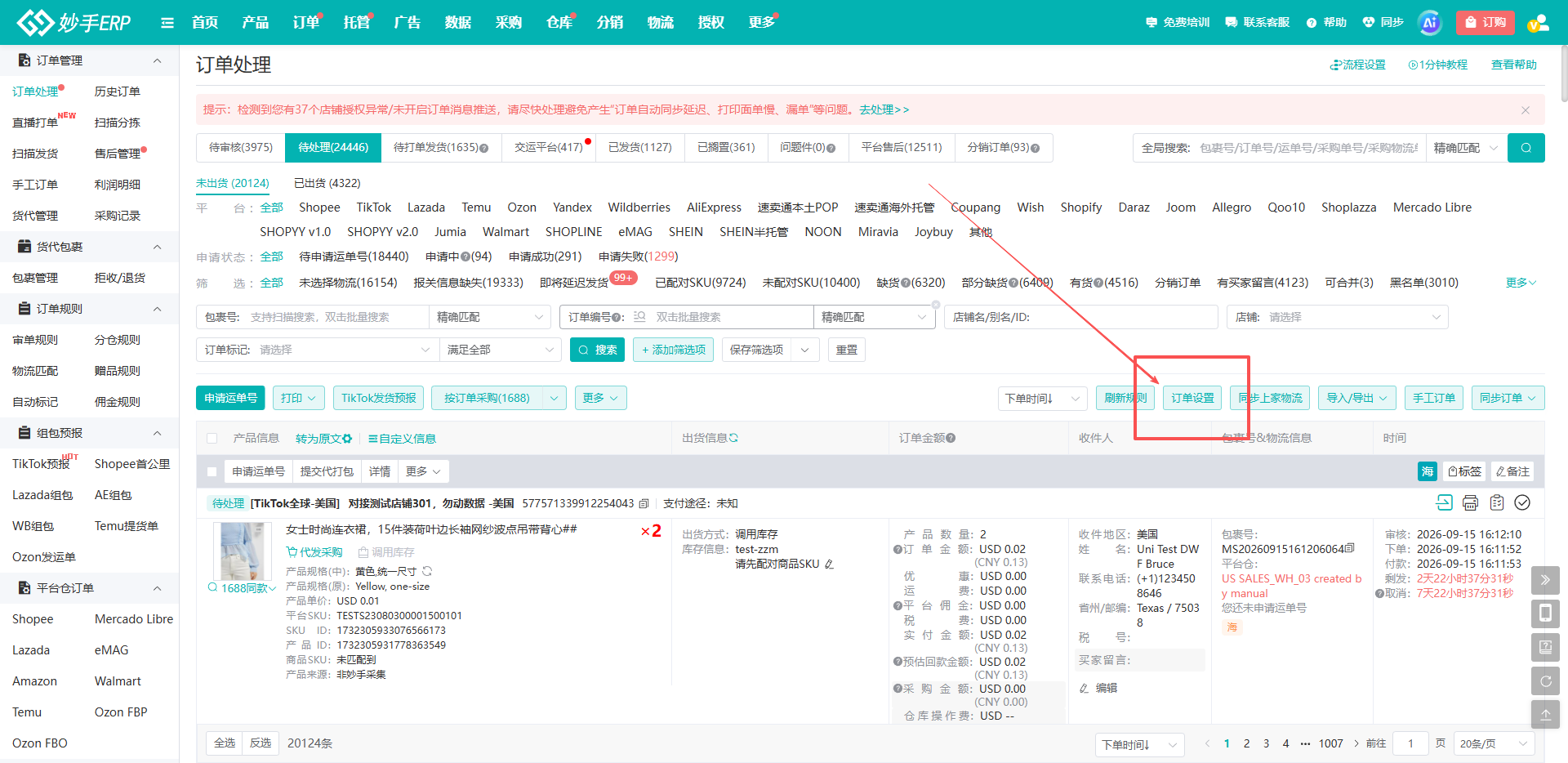Viewport: 1568px width, 763px height.
Task: Switch to the 待审核(3975) tab
Action: coord(241,148)
